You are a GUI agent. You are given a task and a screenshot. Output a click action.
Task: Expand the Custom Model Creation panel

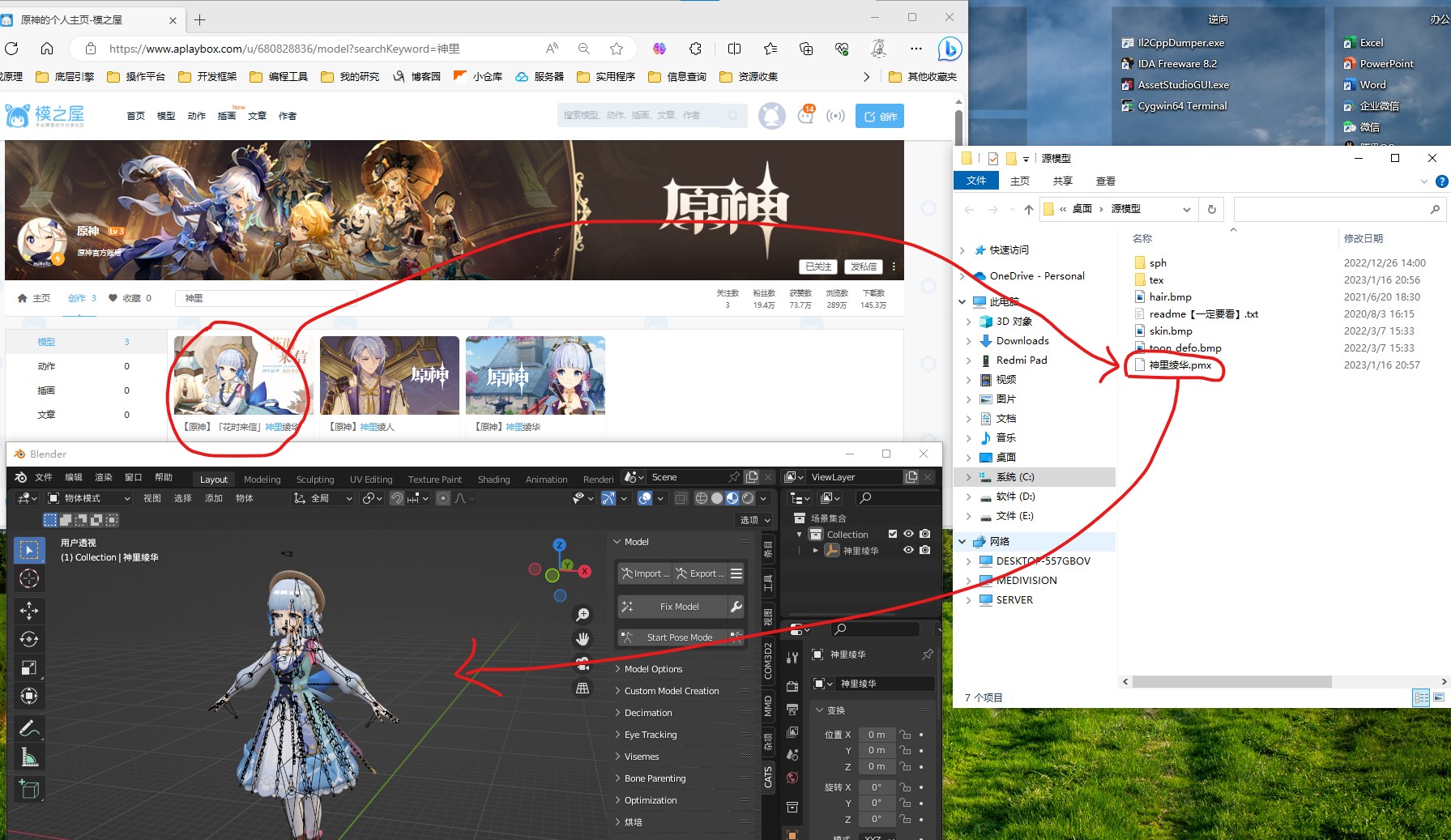pyautogui.click(x=672, y=691)
